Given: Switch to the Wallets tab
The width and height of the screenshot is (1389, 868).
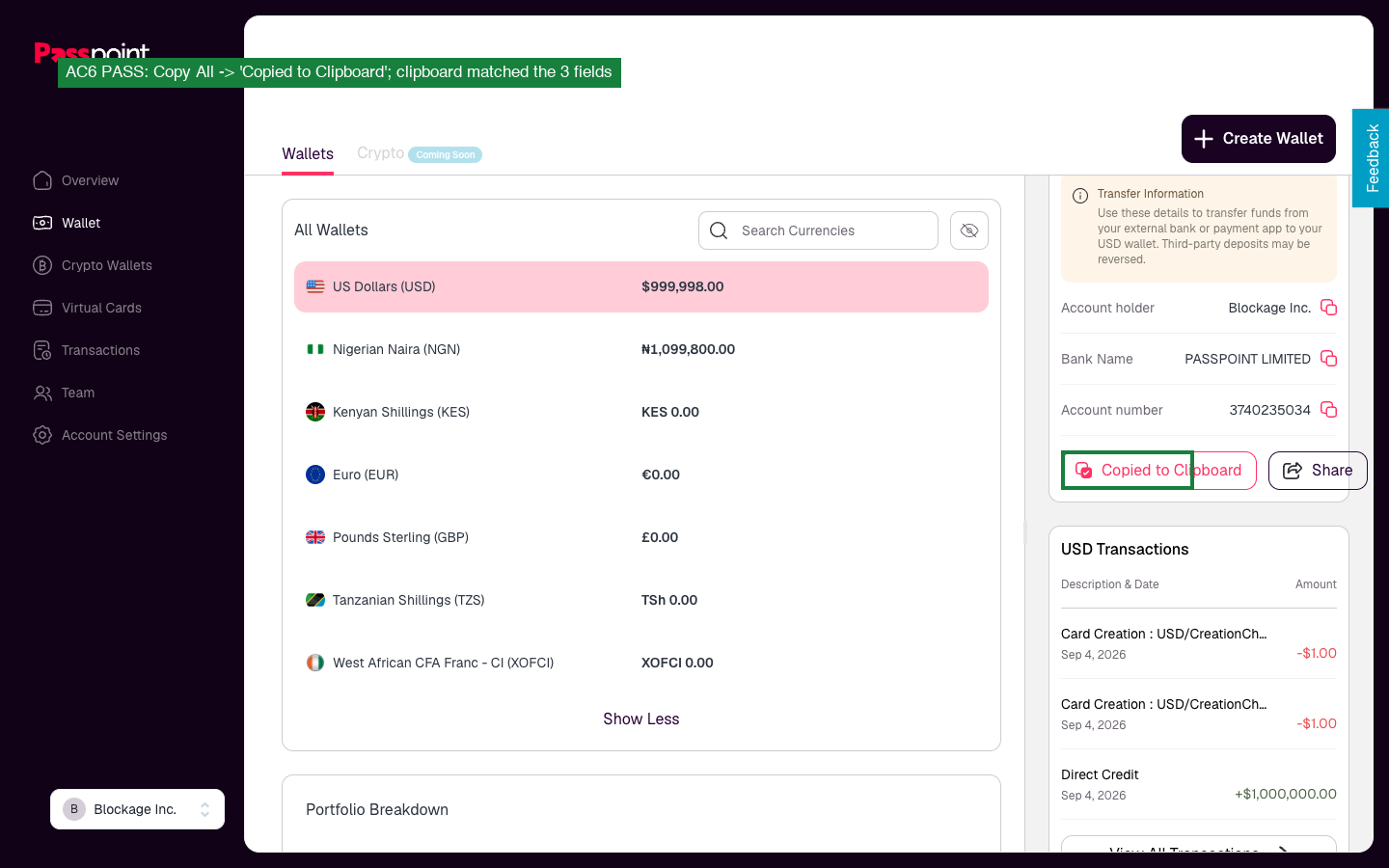Looking at the screenshot, I should point(308,154).
